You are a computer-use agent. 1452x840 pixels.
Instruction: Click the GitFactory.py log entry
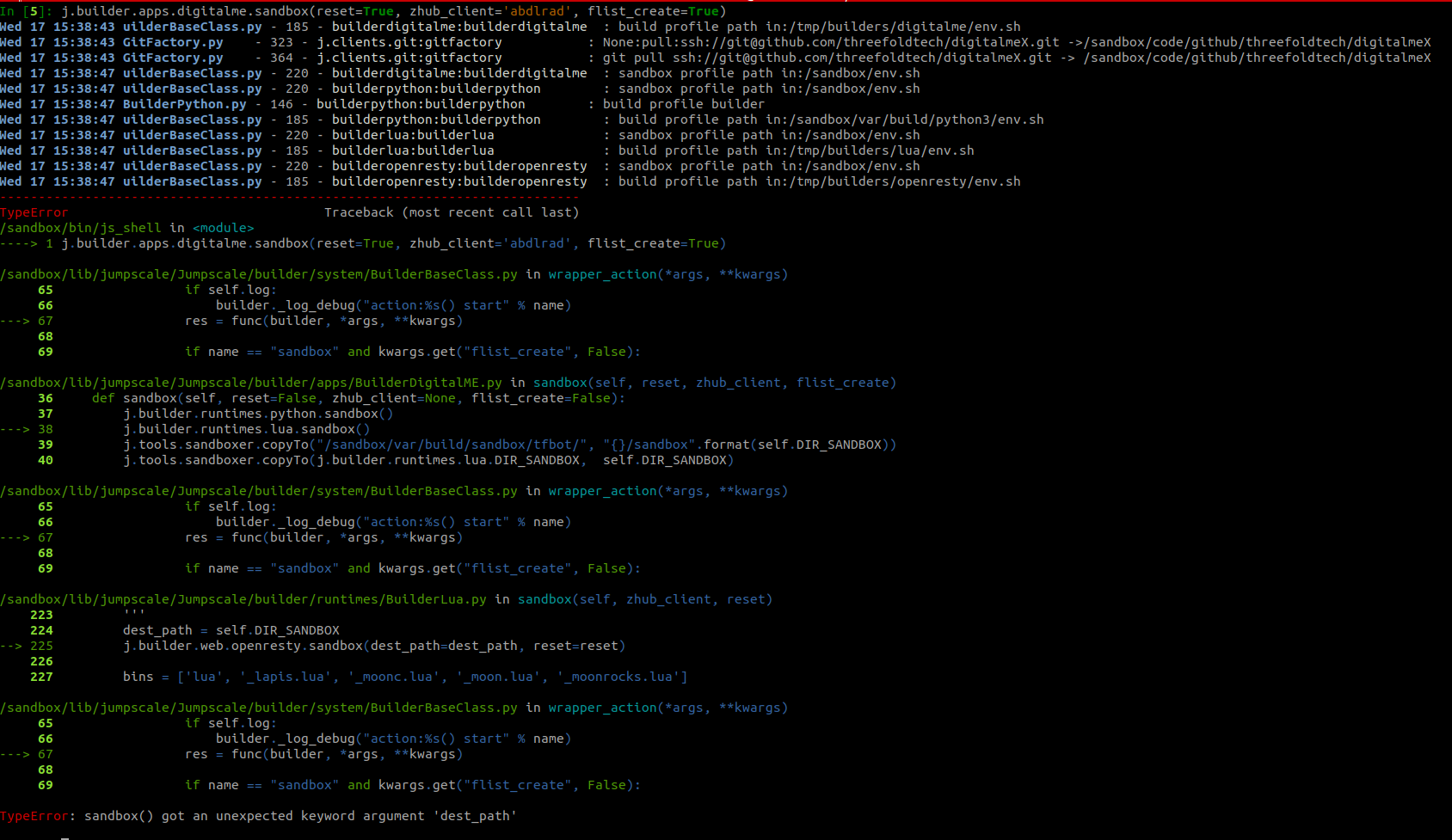(172, 41)
